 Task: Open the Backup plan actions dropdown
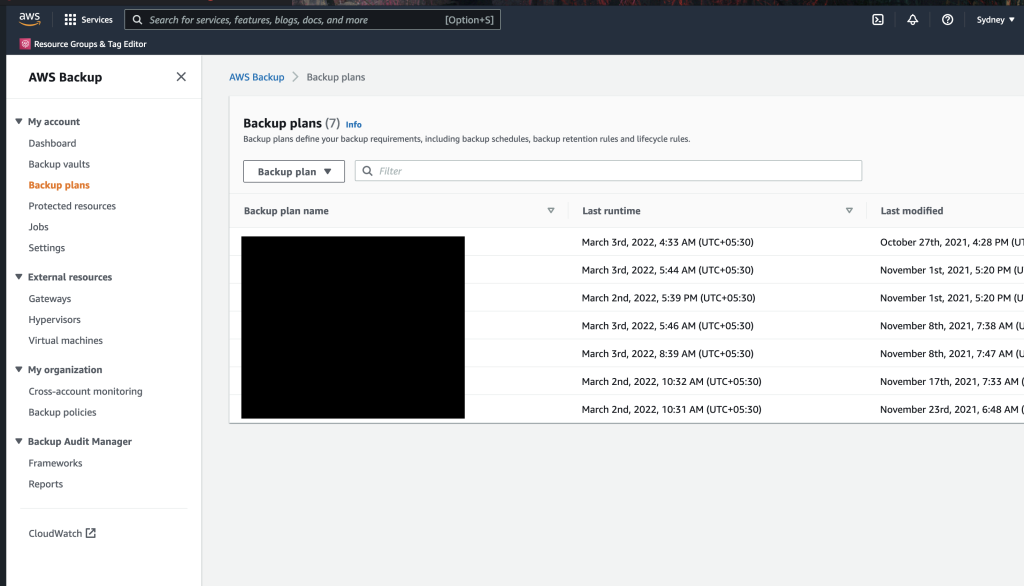pos(293,171)
